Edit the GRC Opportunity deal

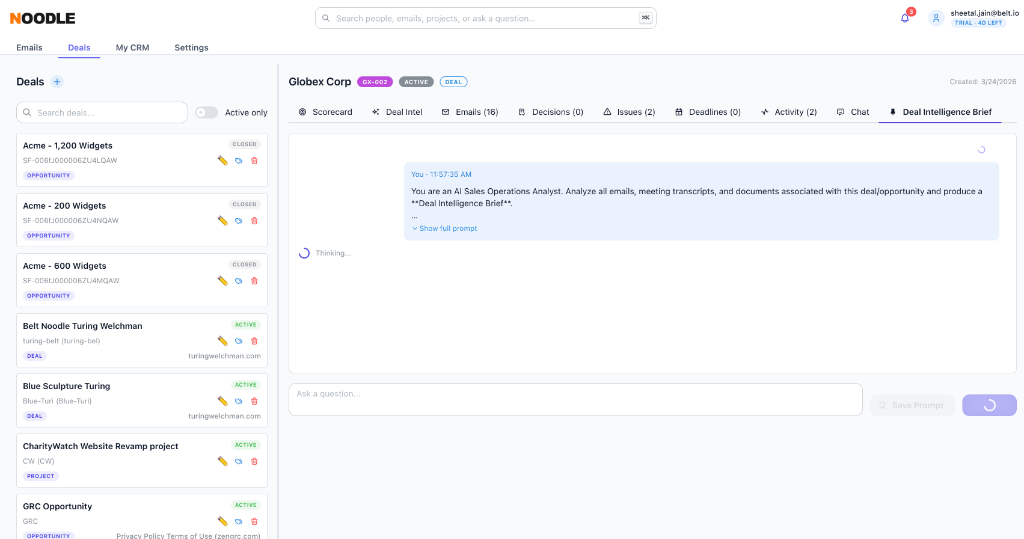[x=223, y=521]
